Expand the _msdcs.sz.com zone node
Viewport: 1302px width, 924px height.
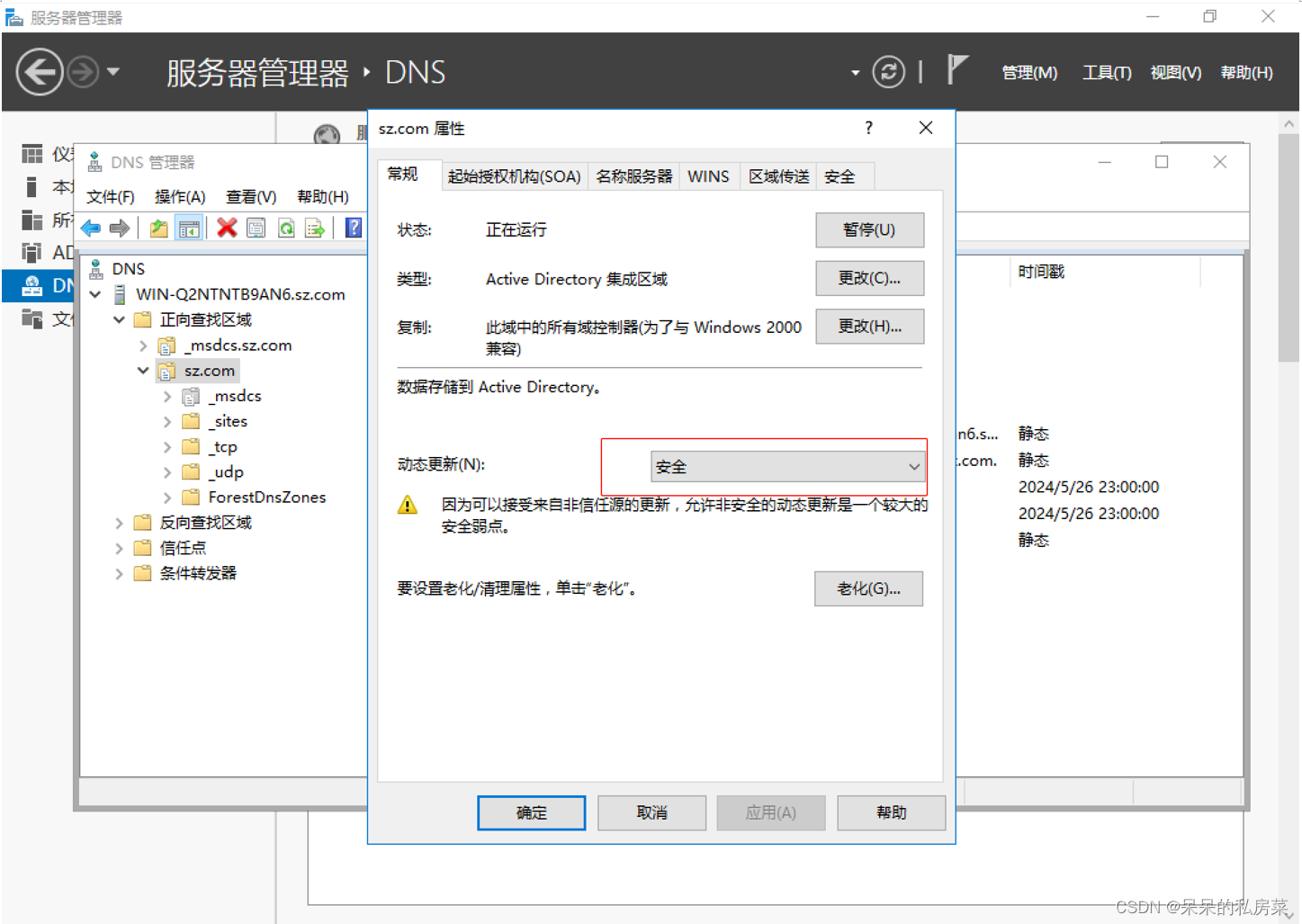[x=143, y=345]
